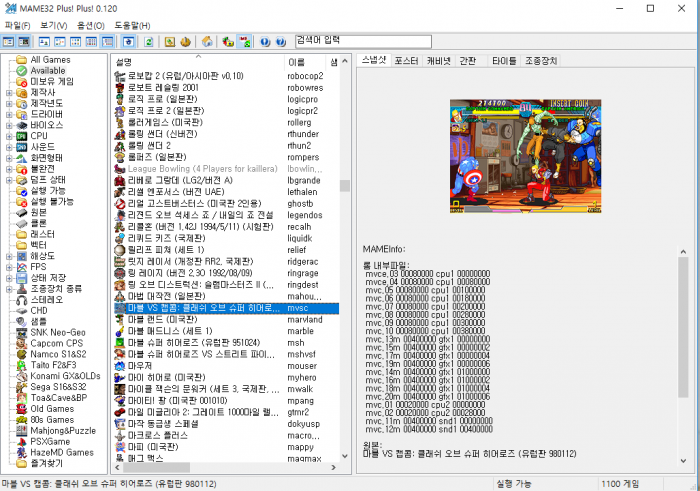This screenshot has height=491, width=700.
Task: Switch to the 간판 tab
Action: [467, 61]
